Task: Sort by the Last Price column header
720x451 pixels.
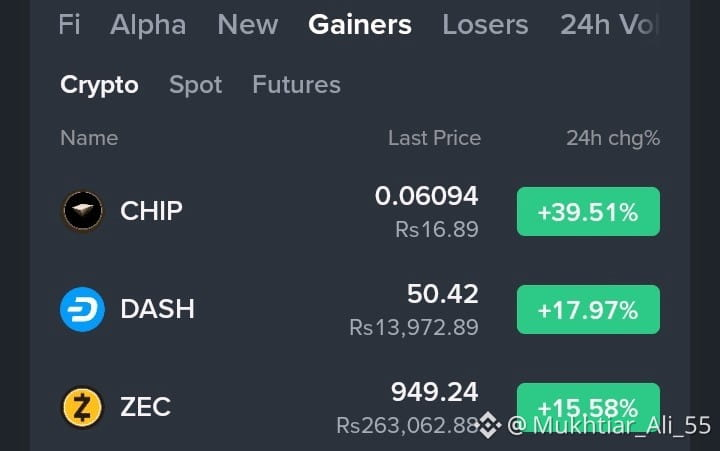Action: (x=434, y=138)
